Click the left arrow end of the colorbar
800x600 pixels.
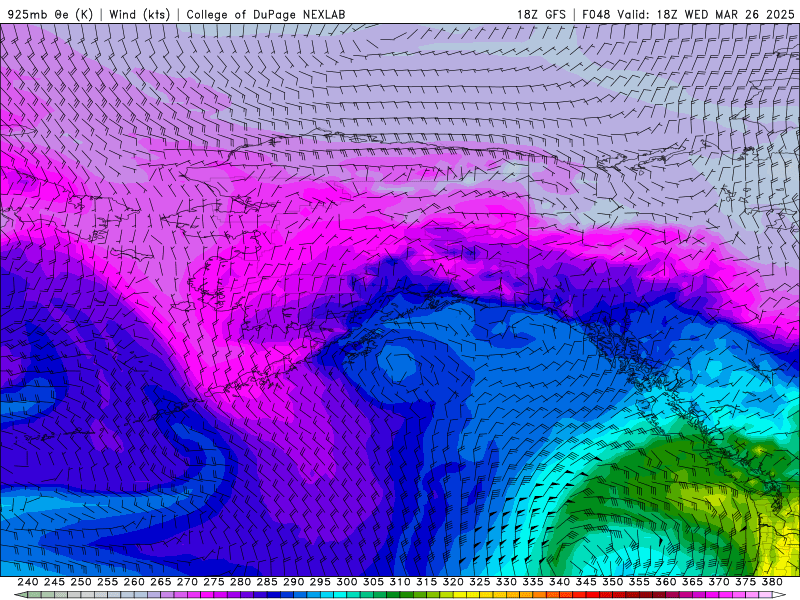(20, 595)
